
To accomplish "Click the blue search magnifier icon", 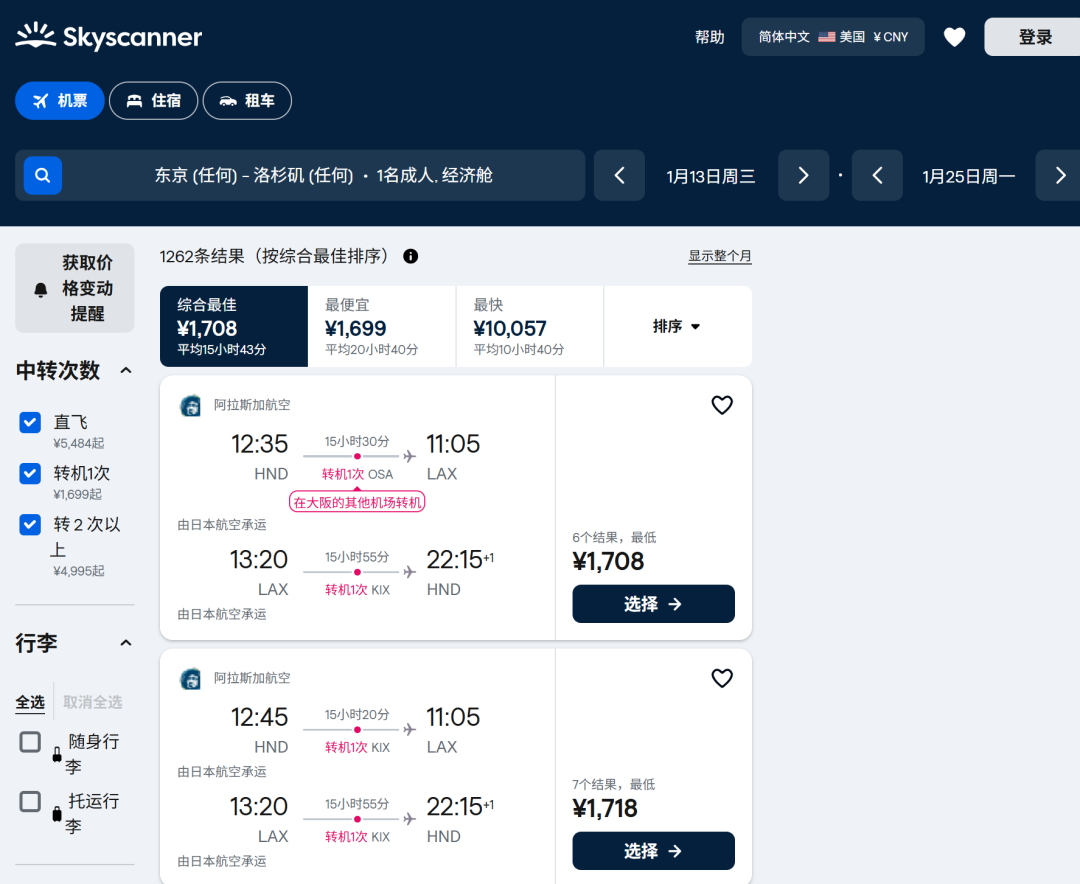I will tap(43, 176).
